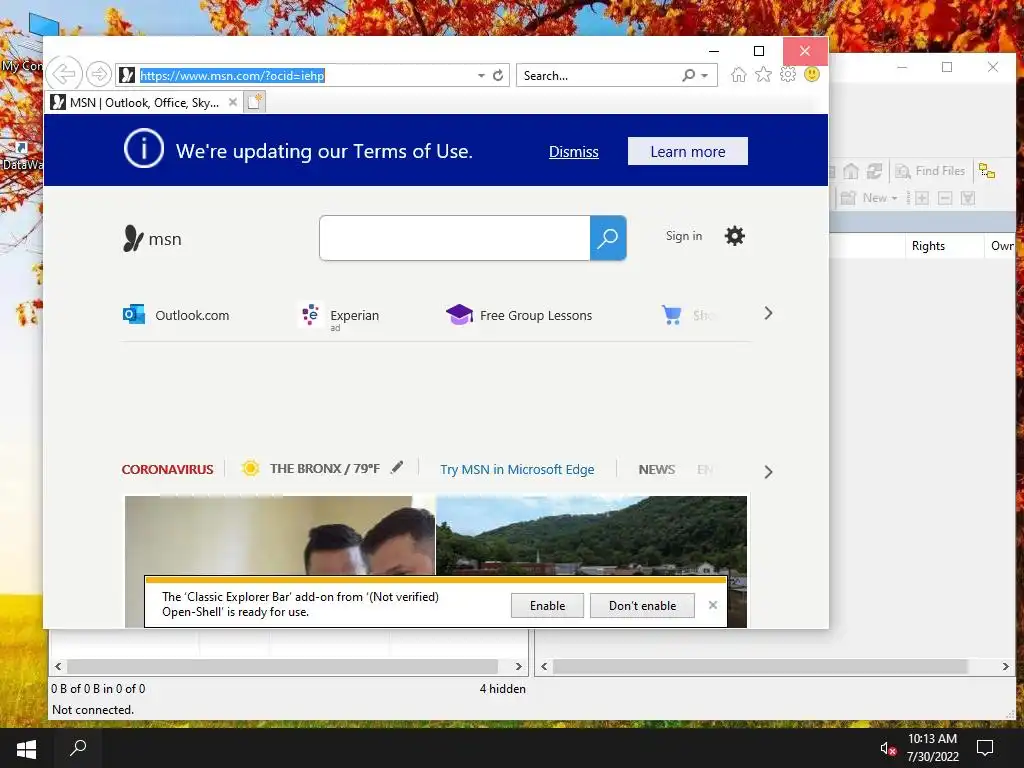Click the Learn more button
Screen dimensions: 1024x768
[688, 152]
